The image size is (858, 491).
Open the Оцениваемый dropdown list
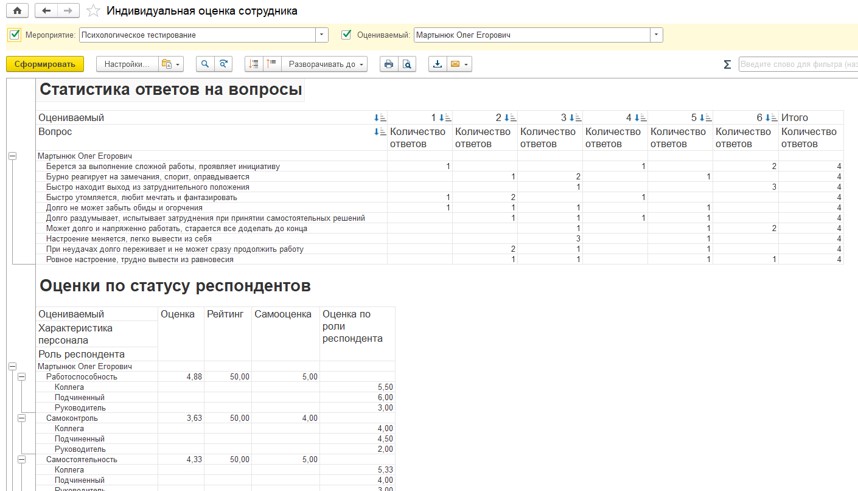656,35
